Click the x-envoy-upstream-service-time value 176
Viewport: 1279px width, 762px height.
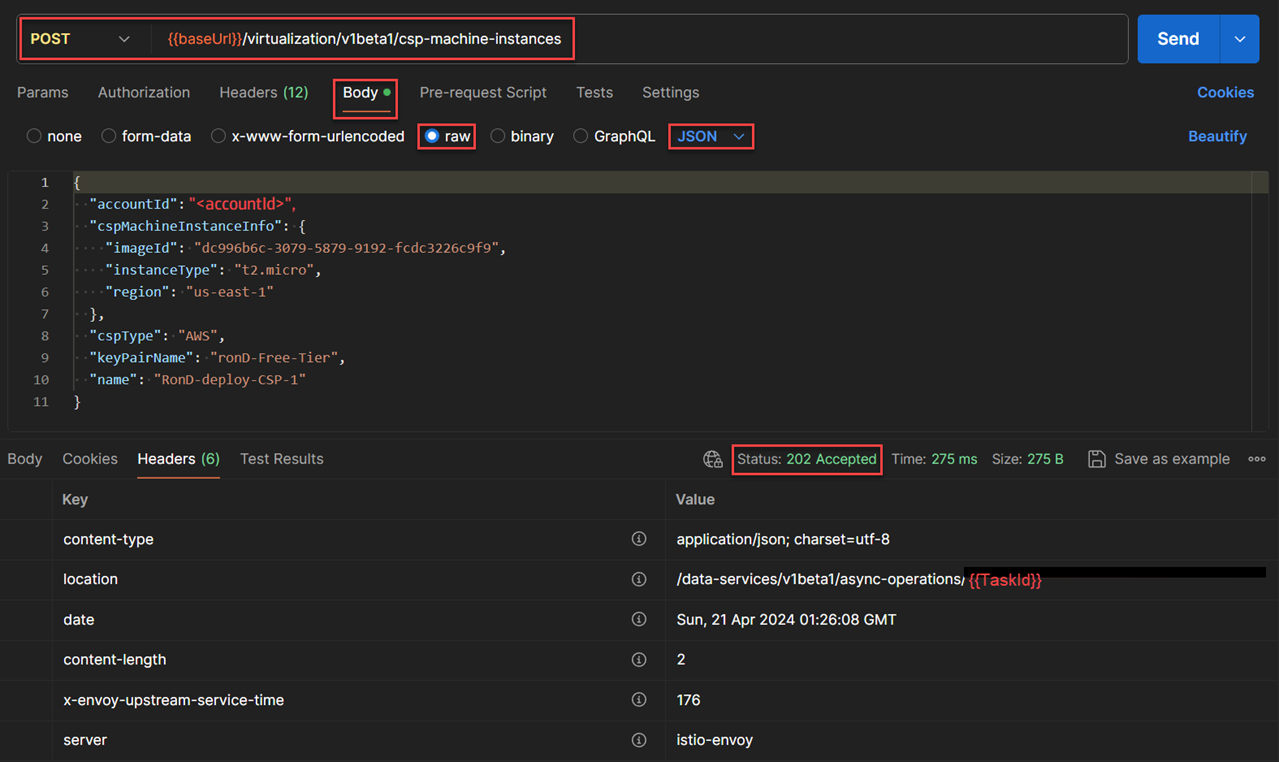tap(688, 700)
